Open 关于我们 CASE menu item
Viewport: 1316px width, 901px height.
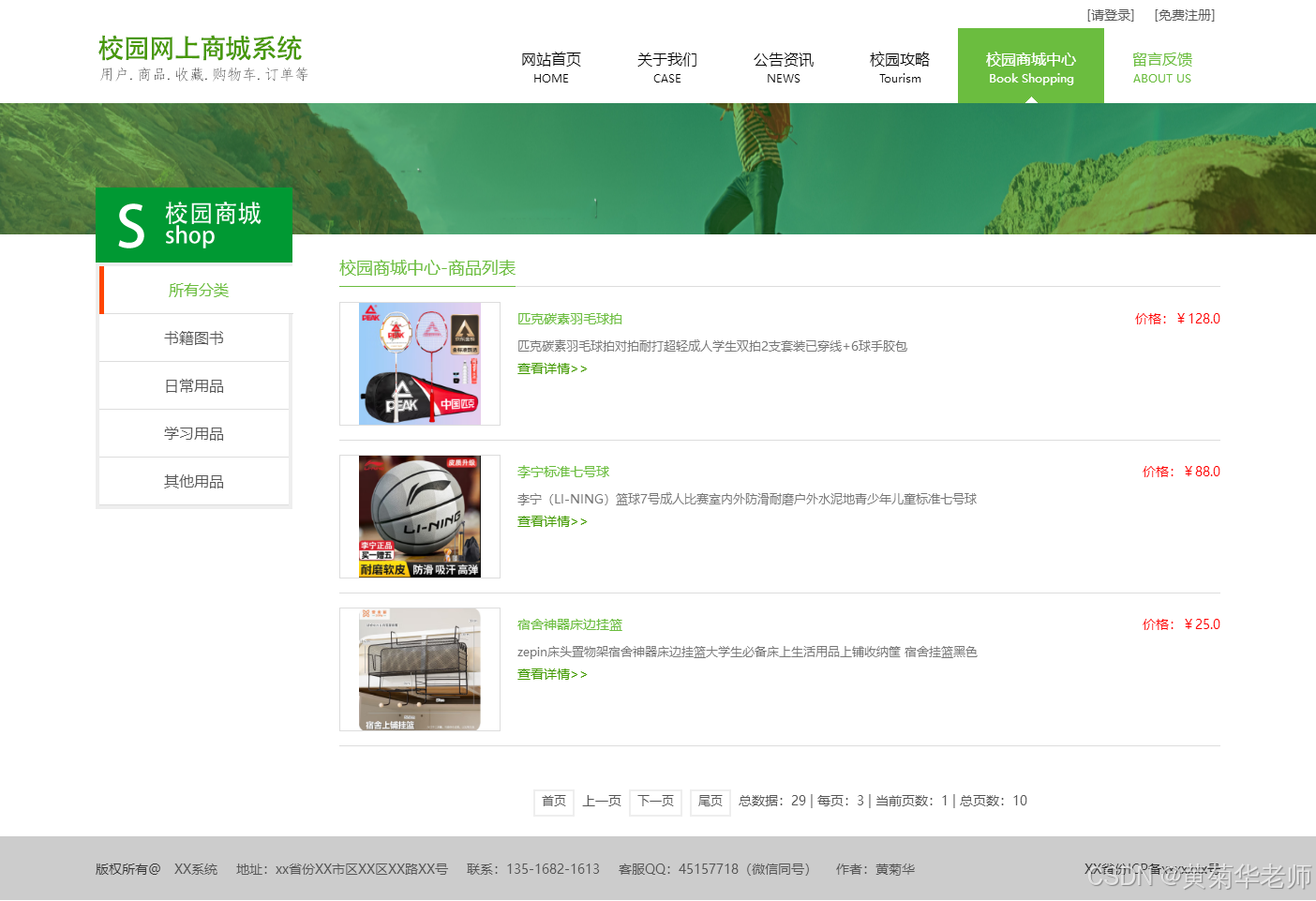(x=667, y=68)
